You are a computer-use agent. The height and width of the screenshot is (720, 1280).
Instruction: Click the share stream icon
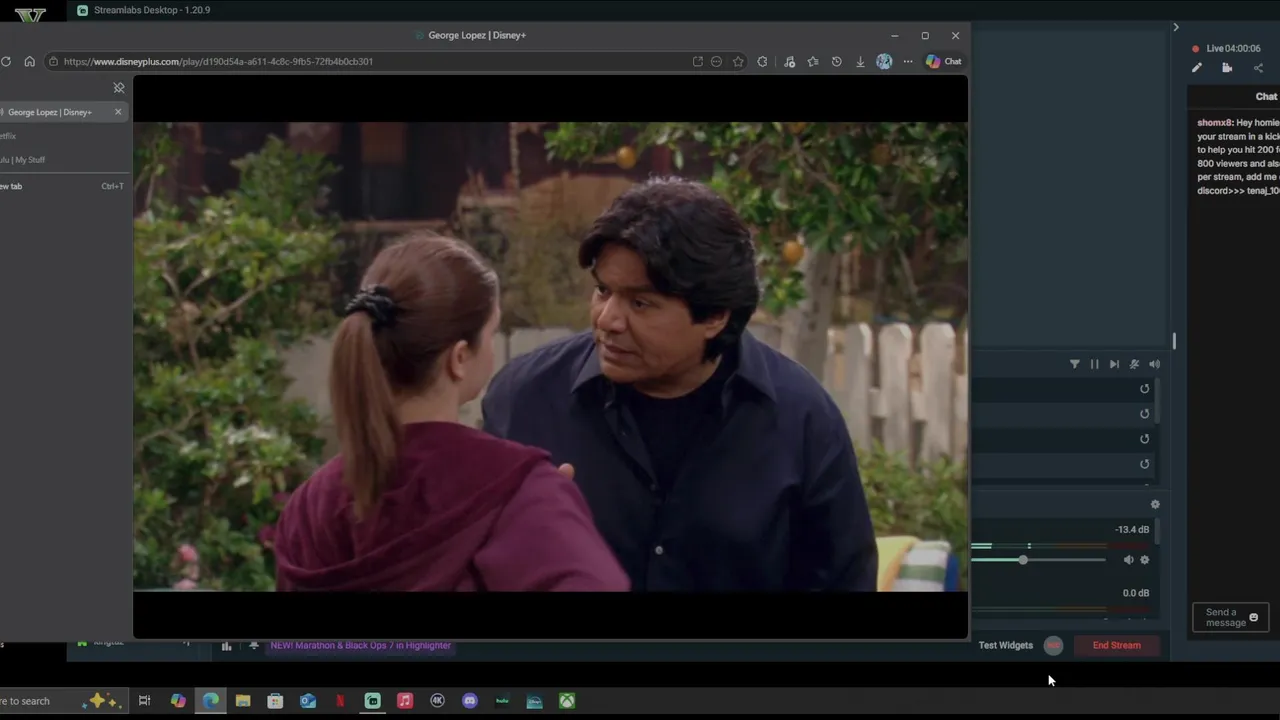tap(1258, 68)
